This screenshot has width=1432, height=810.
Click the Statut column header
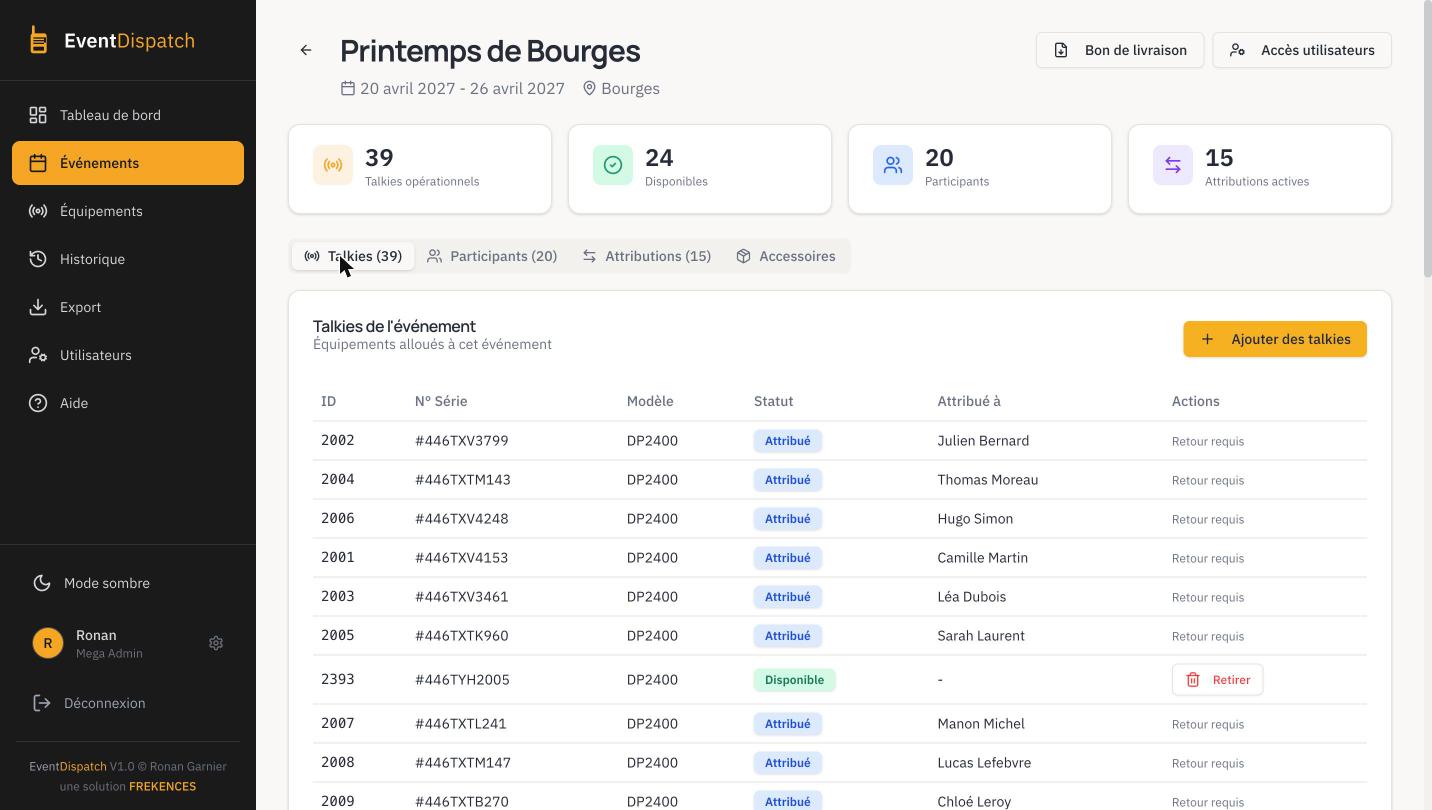pos(773,401)
